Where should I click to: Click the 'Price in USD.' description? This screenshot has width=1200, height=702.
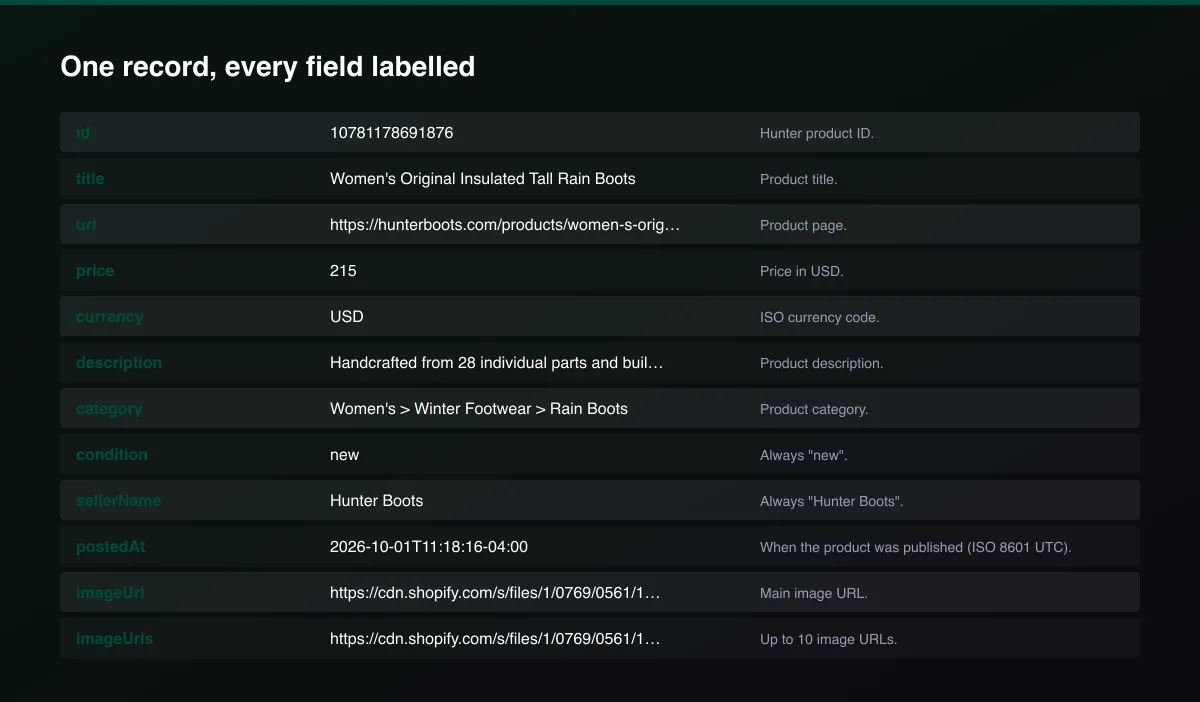click(x=802, y=271)
